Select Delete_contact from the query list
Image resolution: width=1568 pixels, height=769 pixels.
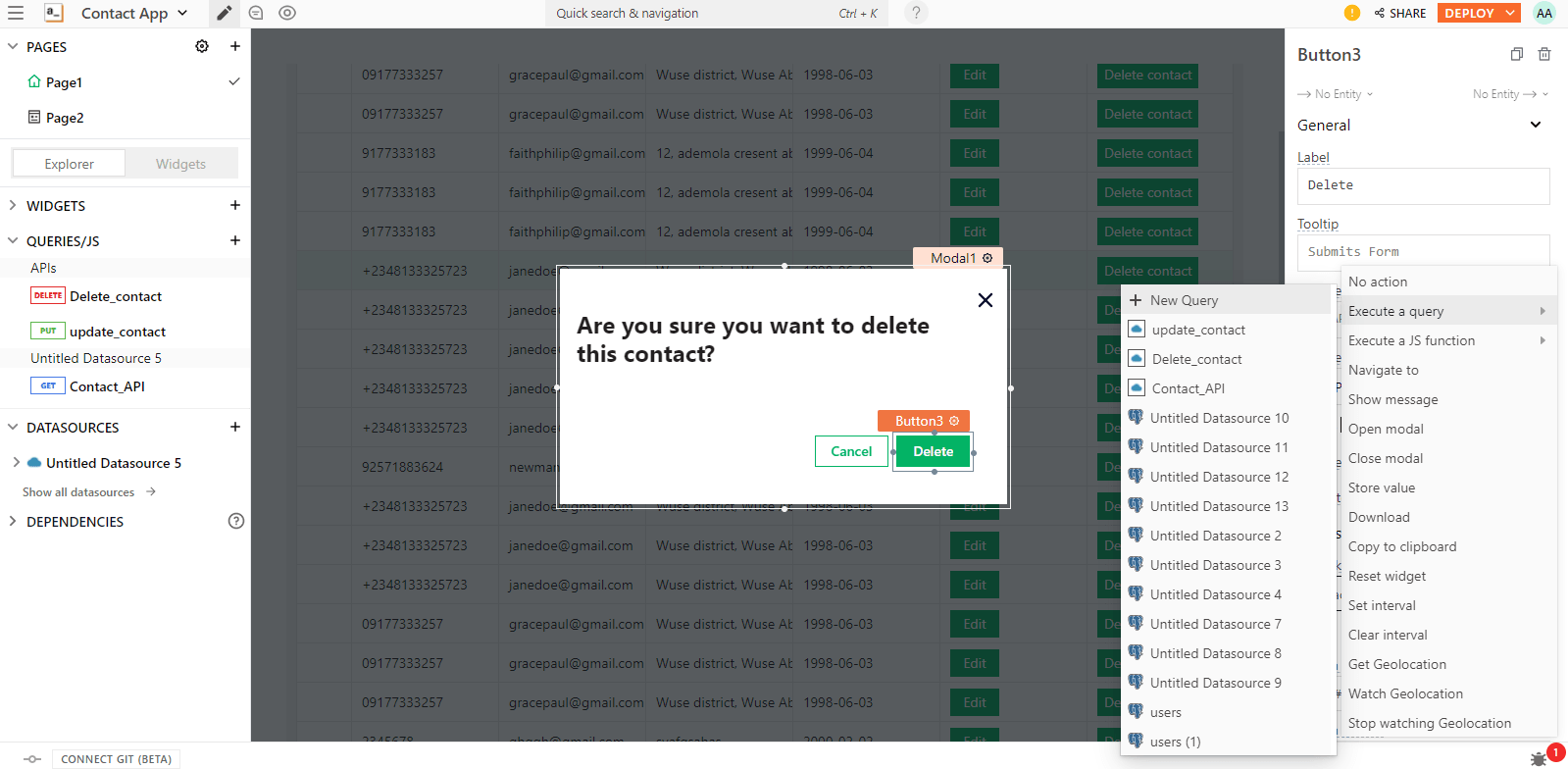tap(1196, 359)
